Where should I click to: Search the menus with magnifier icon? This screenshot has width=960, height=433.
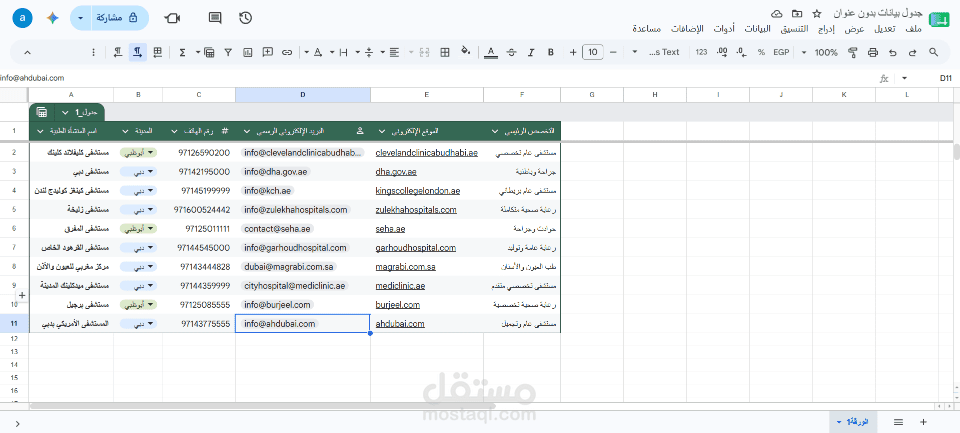pyautogui.click(x=933, y=53)
